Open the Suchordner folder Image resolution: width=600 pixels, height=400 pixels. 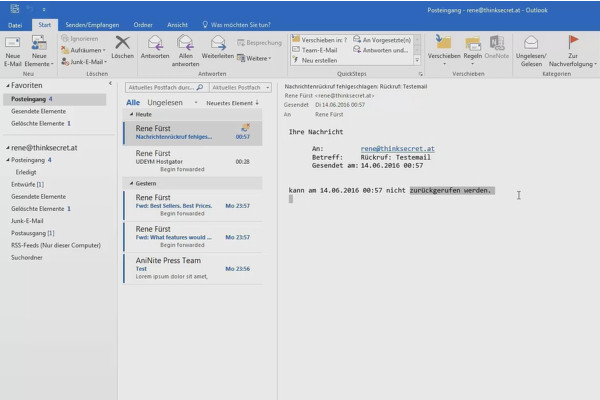click(27, 258)
